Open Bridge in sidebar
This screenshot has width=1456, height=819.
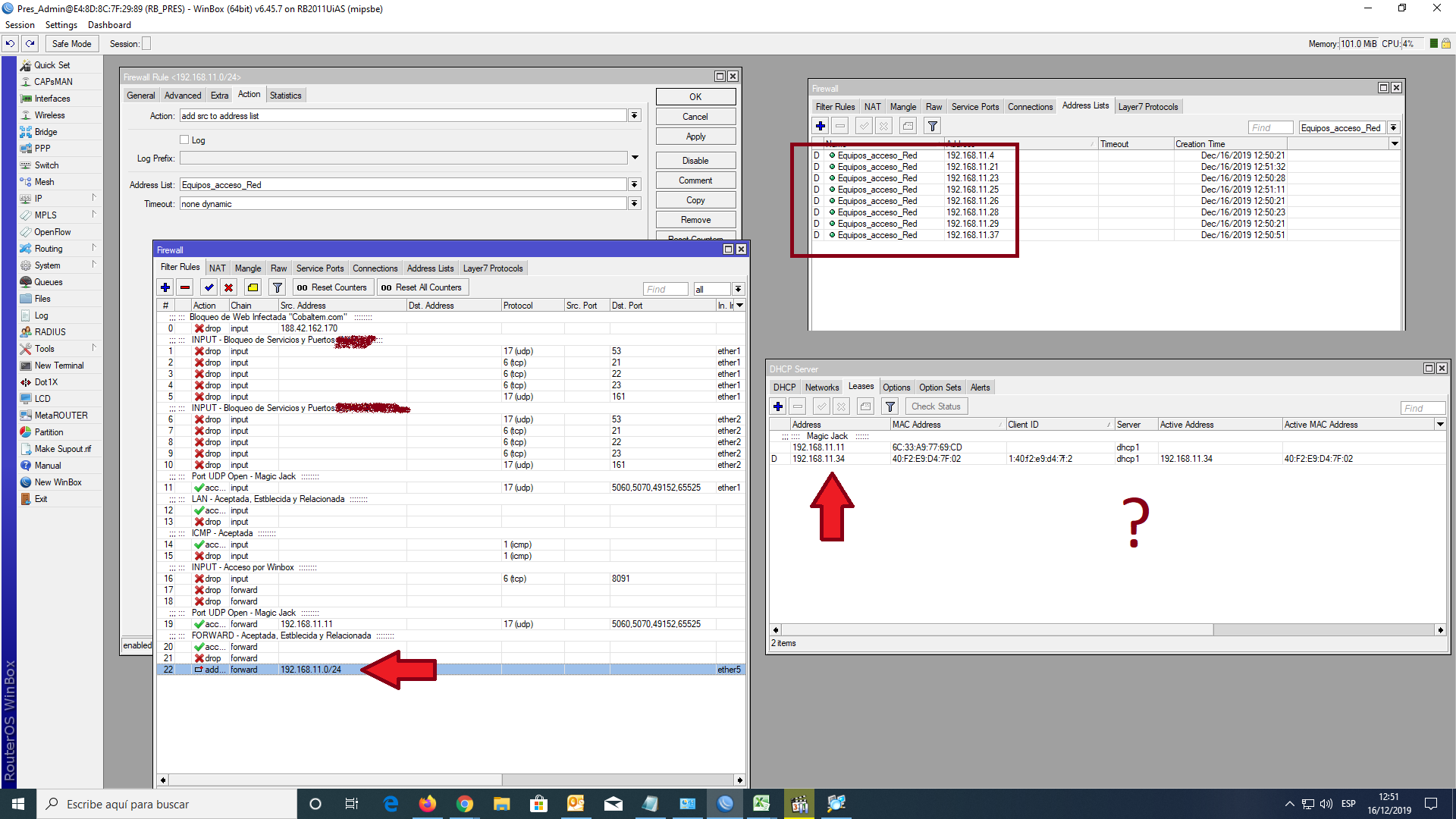45,132
